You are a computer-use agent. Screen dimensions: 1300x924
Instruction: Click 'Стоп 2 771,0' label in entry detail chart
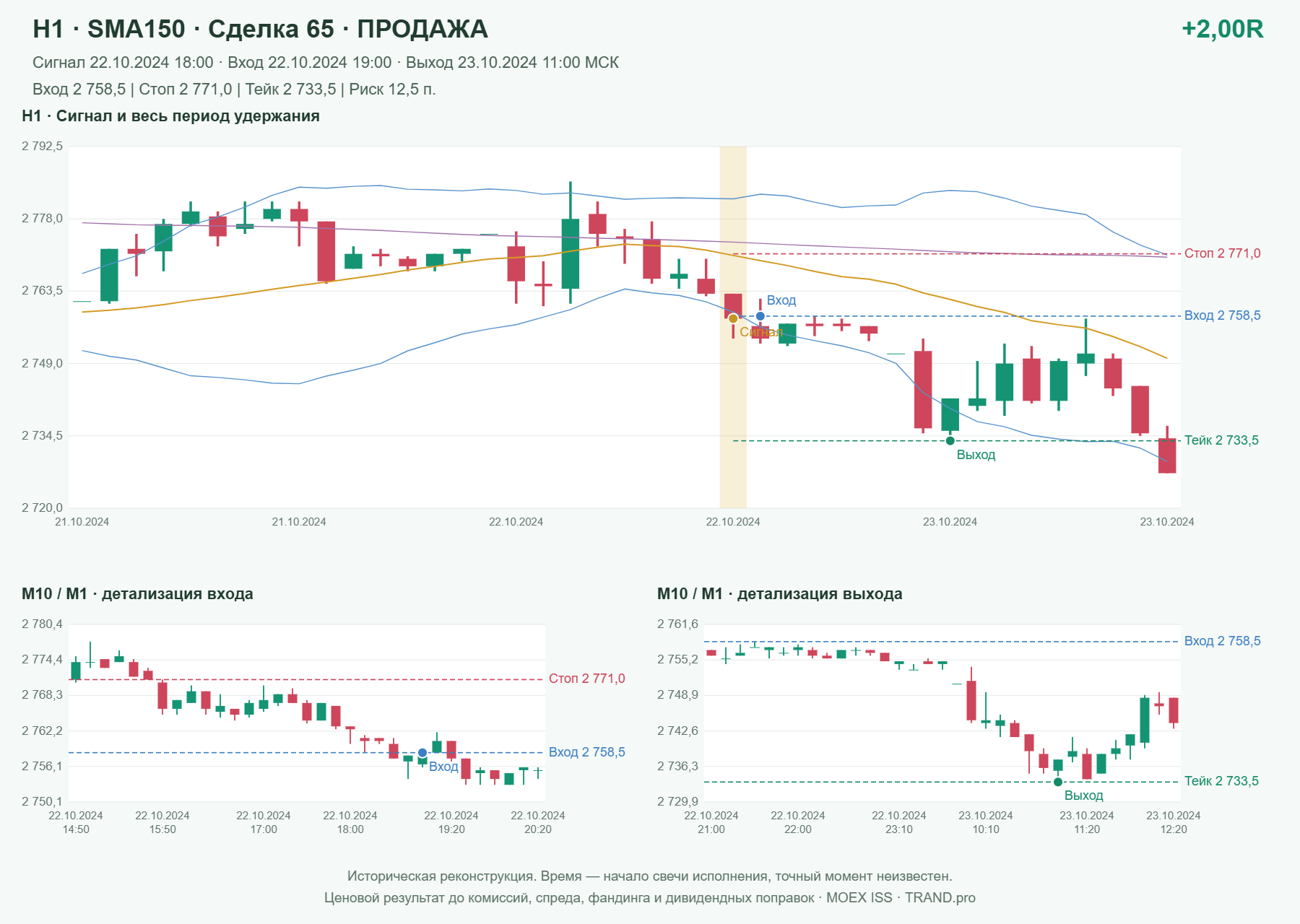tap(586, 679)
